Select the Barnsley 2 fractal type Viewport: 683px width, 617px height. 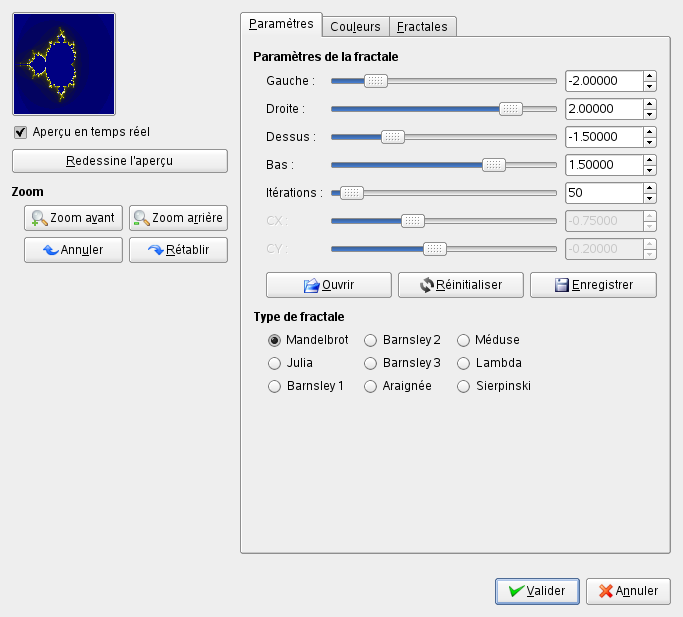click(370, 340)
